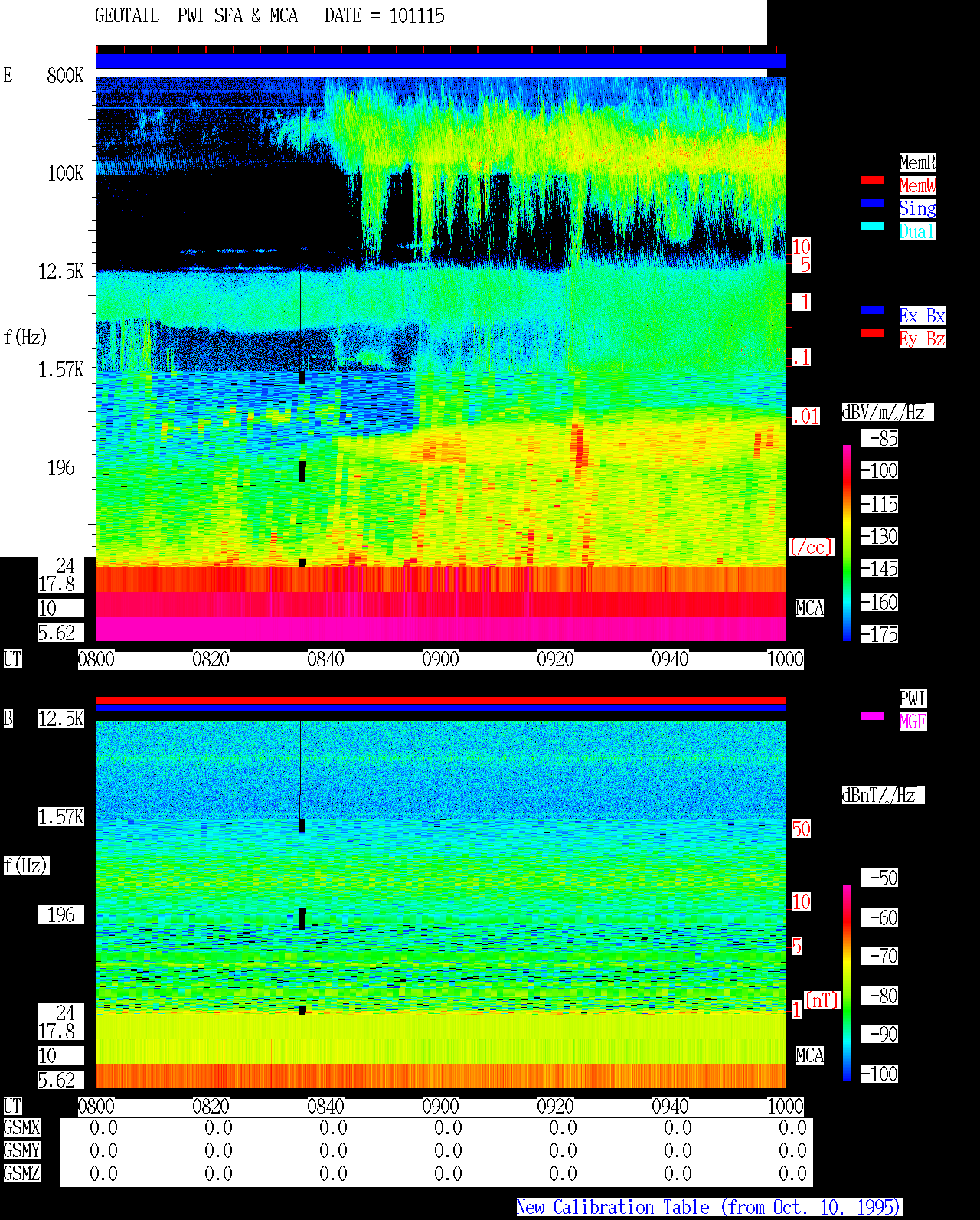The width and height of the screenshot is (980, 1220).
Task: Click the Ey Bz legend label
Action: [x=922, y=339]
